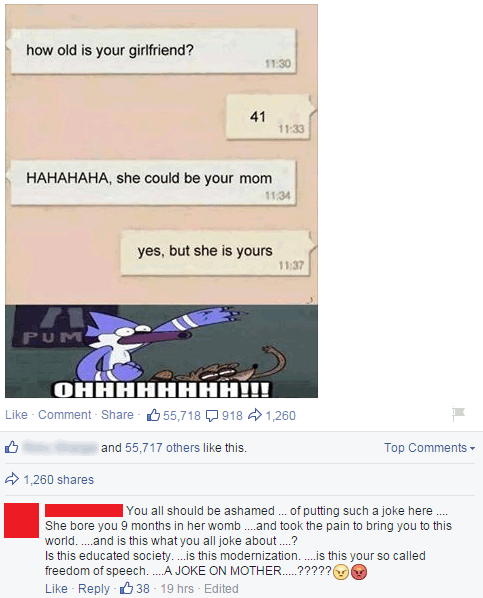This screenshot has width=483, height=598.
Task: Open the Edited history link
Action: point(221,588)
